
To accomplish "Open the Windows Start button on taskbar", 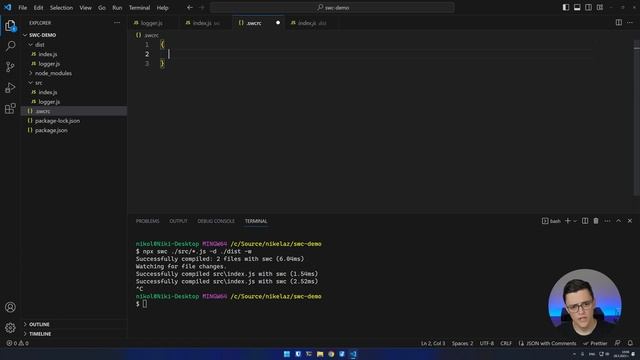I will [287, 354].
